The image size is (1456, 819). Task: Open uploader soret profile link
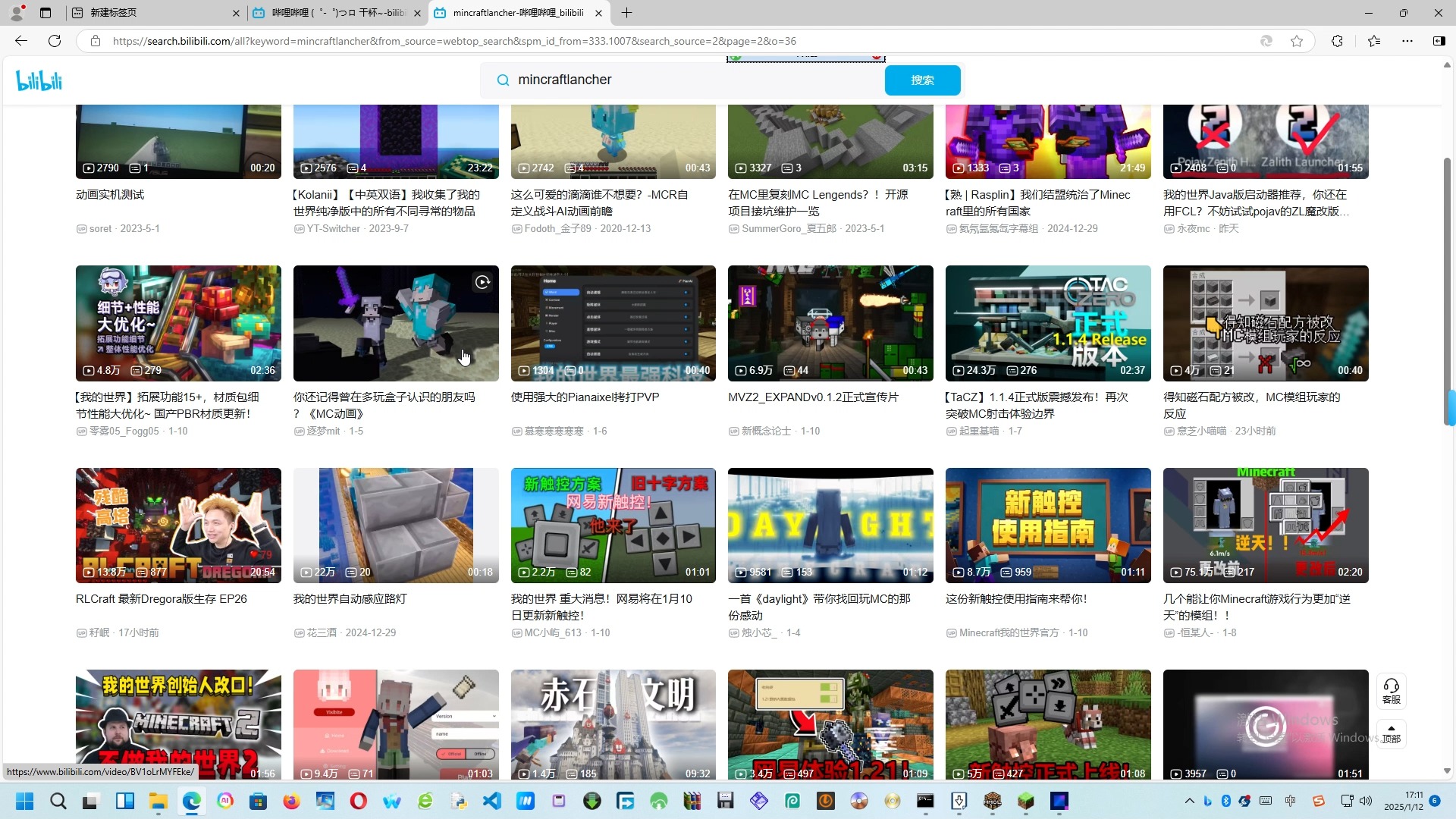100,228
